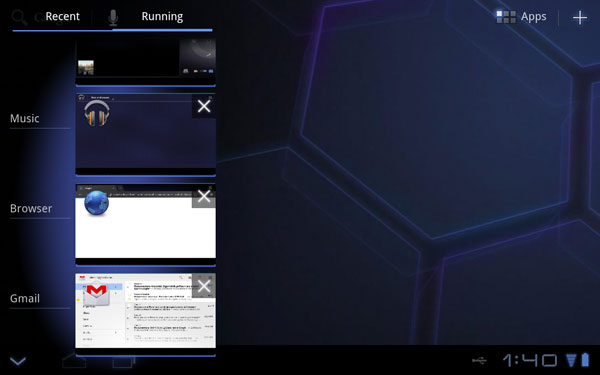Dismiss the Browser app card
This screenshot has height=375, width=600.
204,196
